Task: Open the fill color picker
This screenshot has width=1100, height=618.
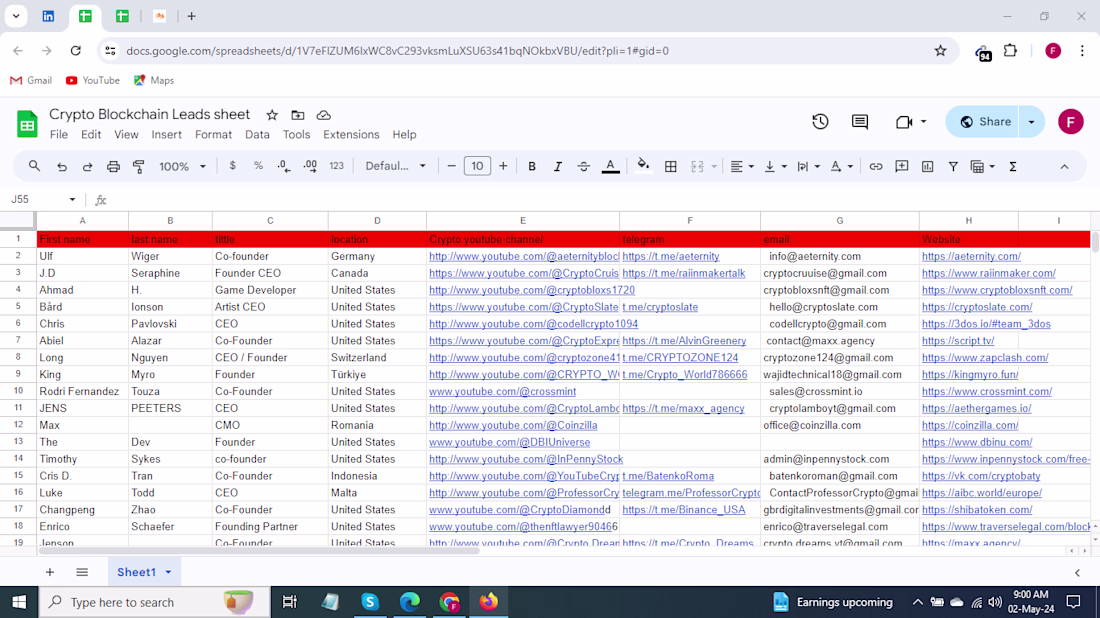Action: click(643, 166)
